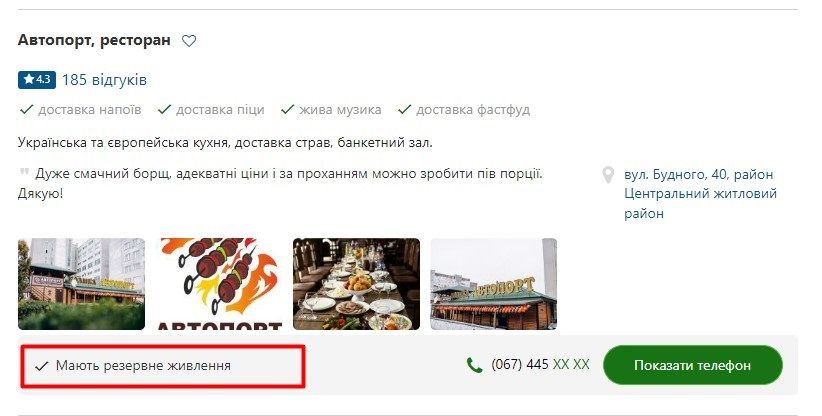The width and height of the screenshot is (822, 416).
Task: Open banquet table photo thumbnail
Action: 356,284
